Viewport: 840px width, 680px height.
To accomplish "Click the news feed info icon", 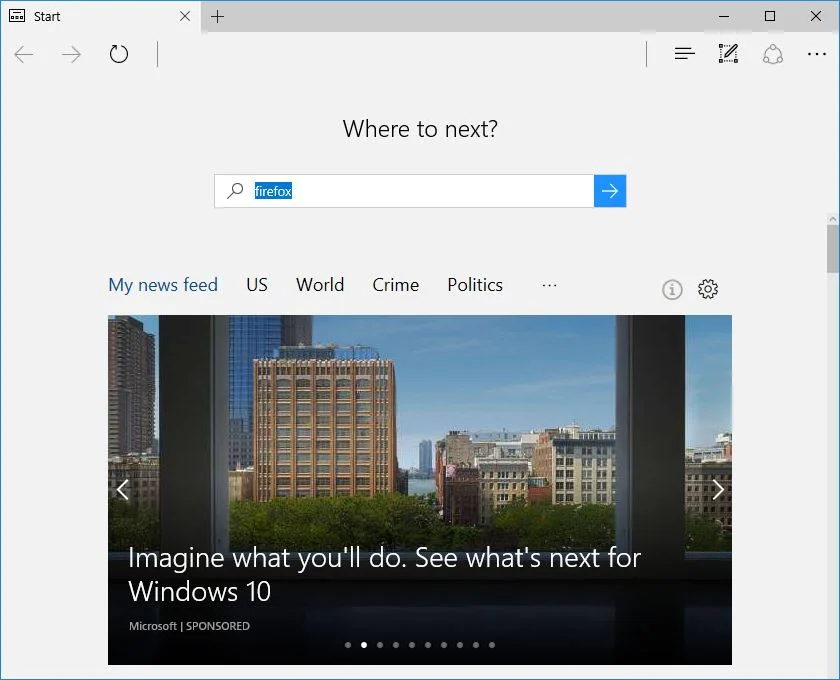I will (672, 289).
